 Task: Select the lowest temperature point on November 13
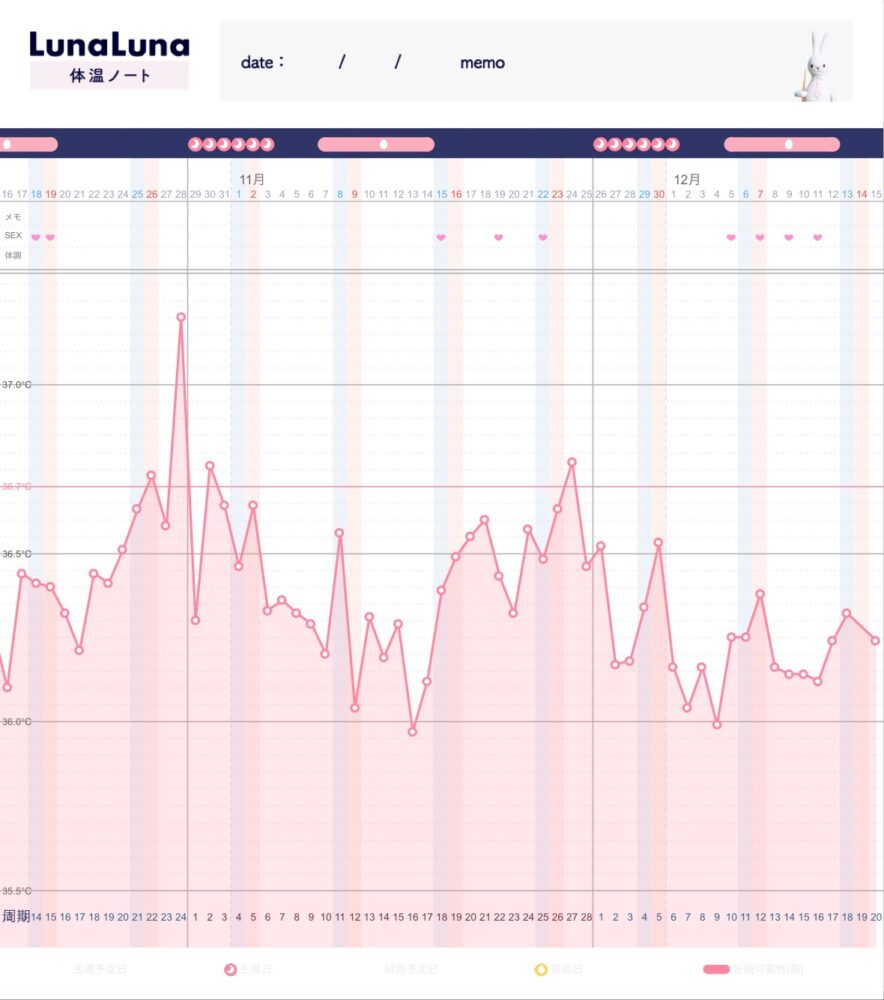pos(412,731)
